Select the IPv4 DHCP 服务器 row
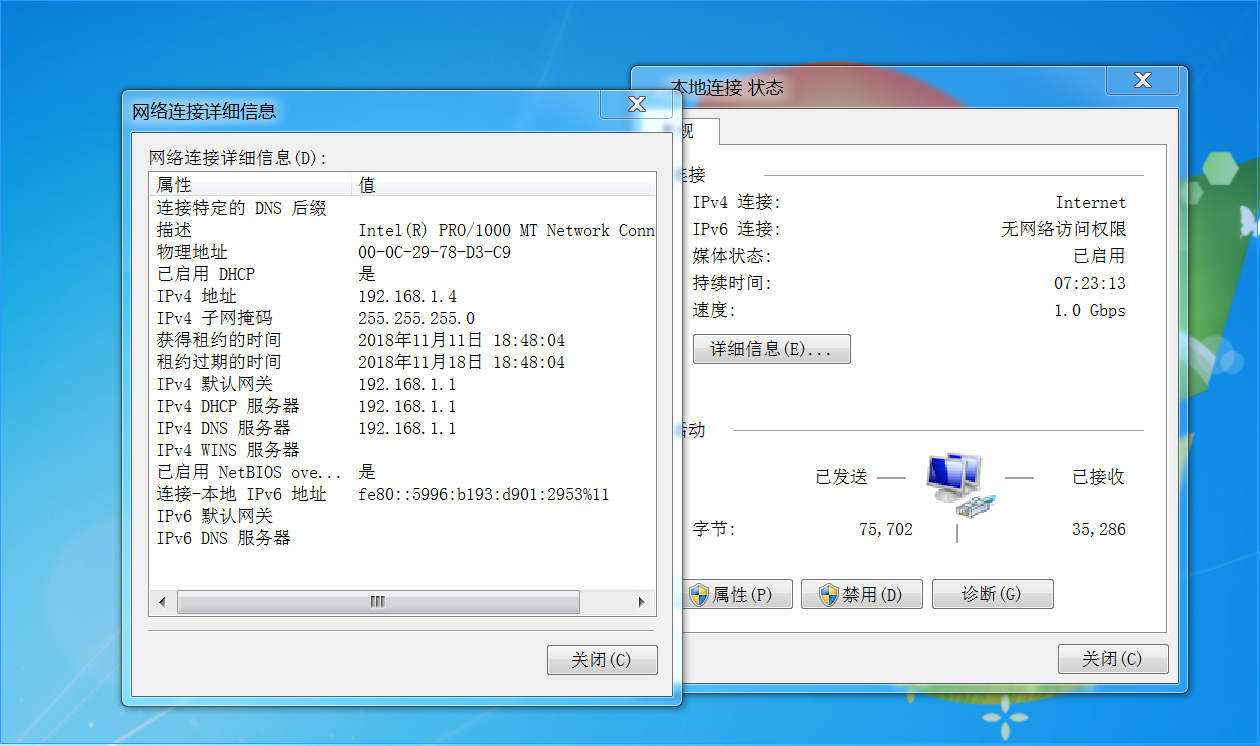Screen dimensions: 1260x746 [x=402, y=406]
